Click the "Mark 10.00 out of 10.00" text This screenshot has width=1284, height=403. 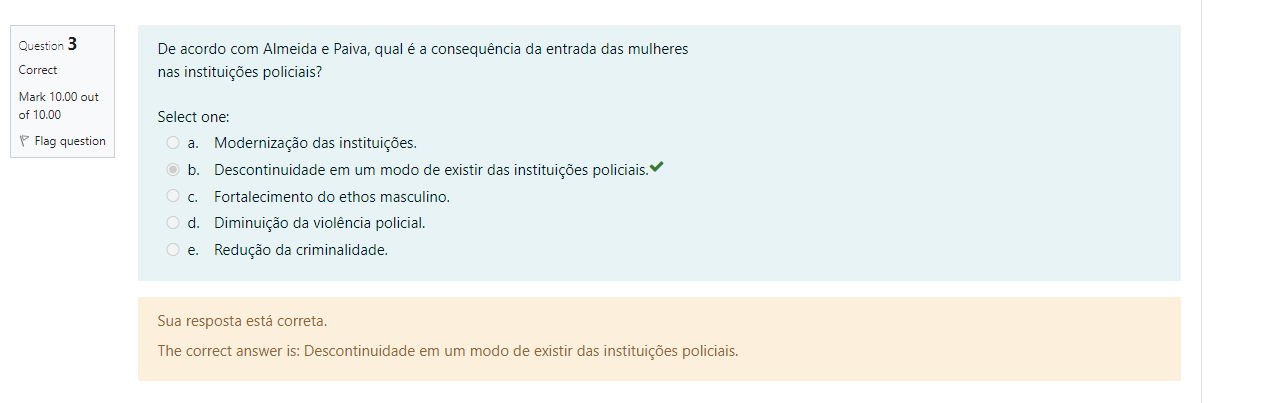coord(58,105)
